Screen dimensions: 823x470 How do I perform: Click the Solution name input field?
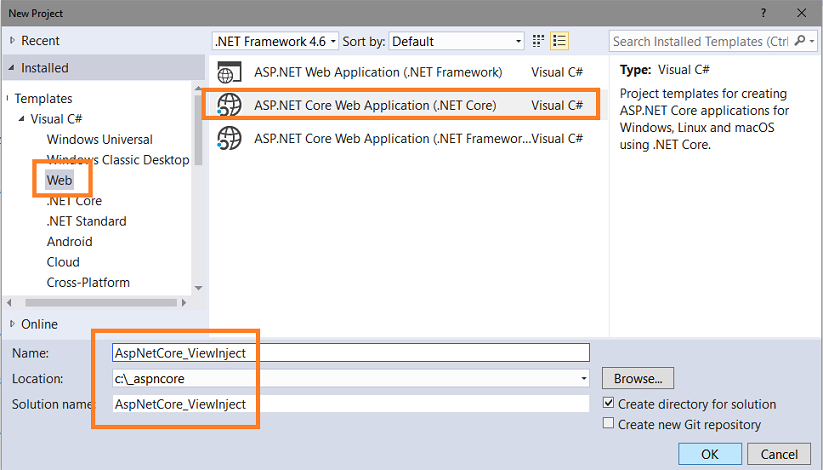(x=351, y=404)
